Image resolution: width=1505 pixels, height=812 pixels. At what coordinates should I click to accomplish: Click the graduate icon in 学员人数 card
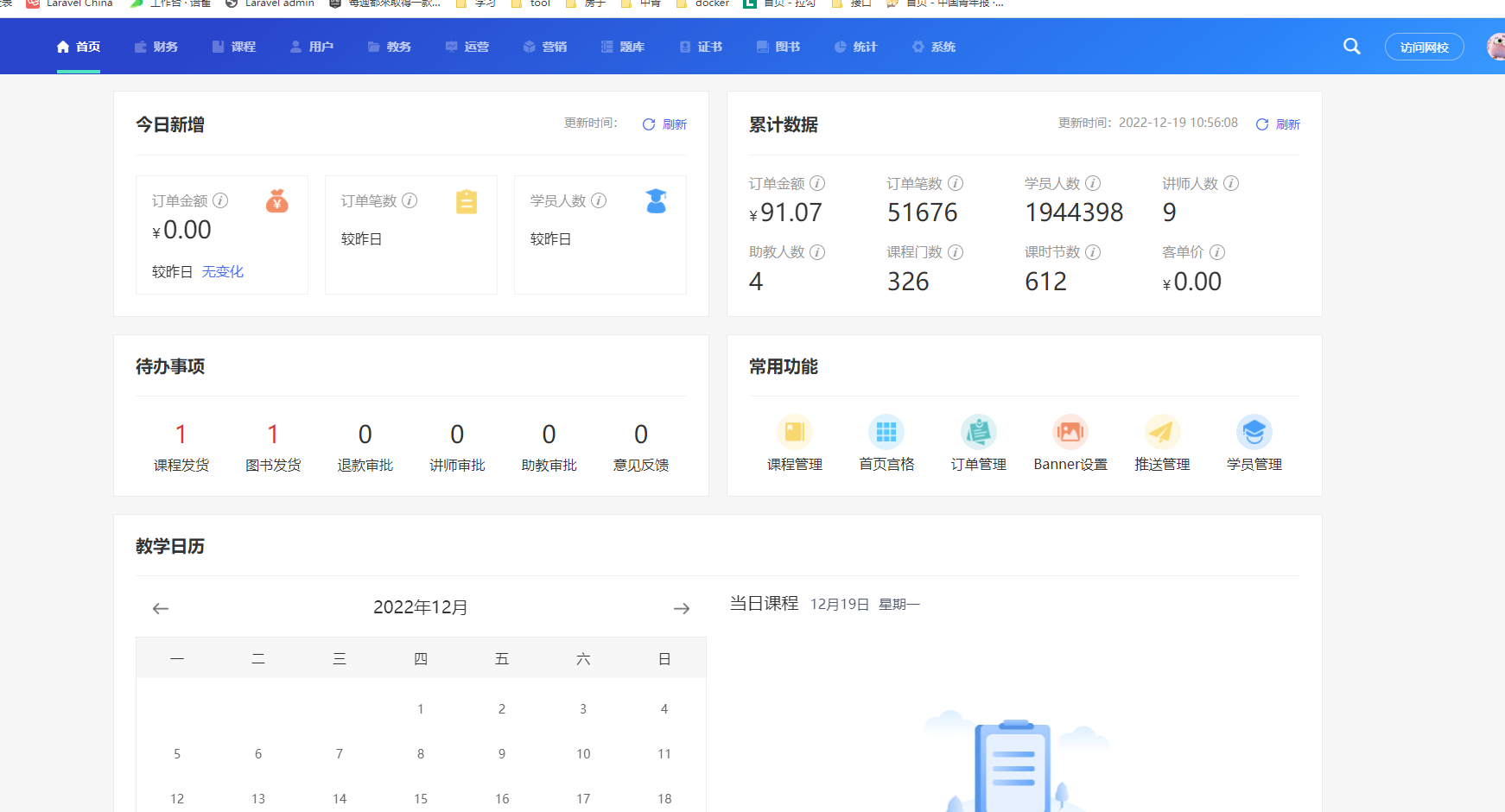[657, 201]
